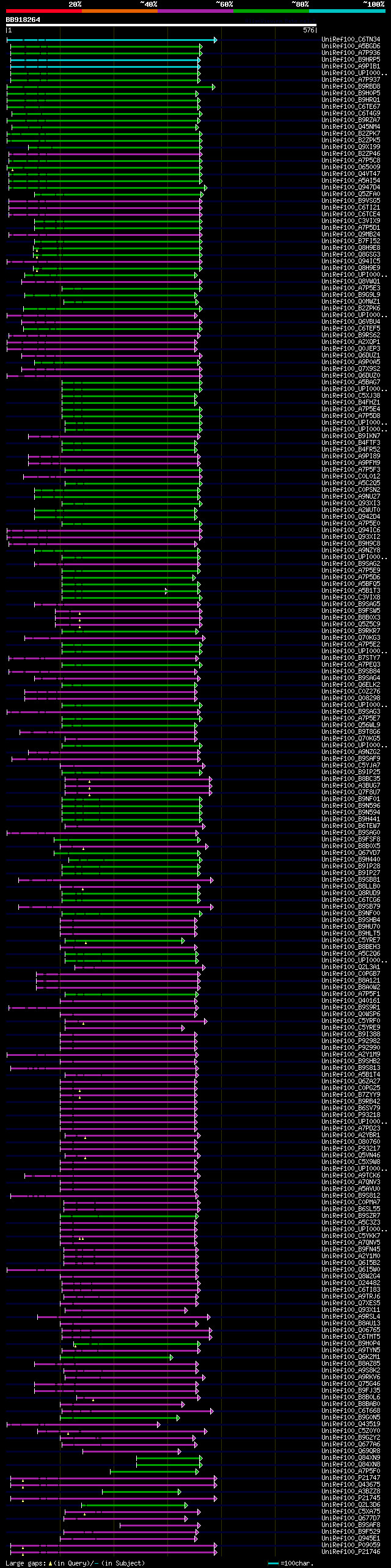Viewport: 391px width, 1568px height.
Task: Select UniRef100_P93218 in the hit list
Action: [351, 1115]
